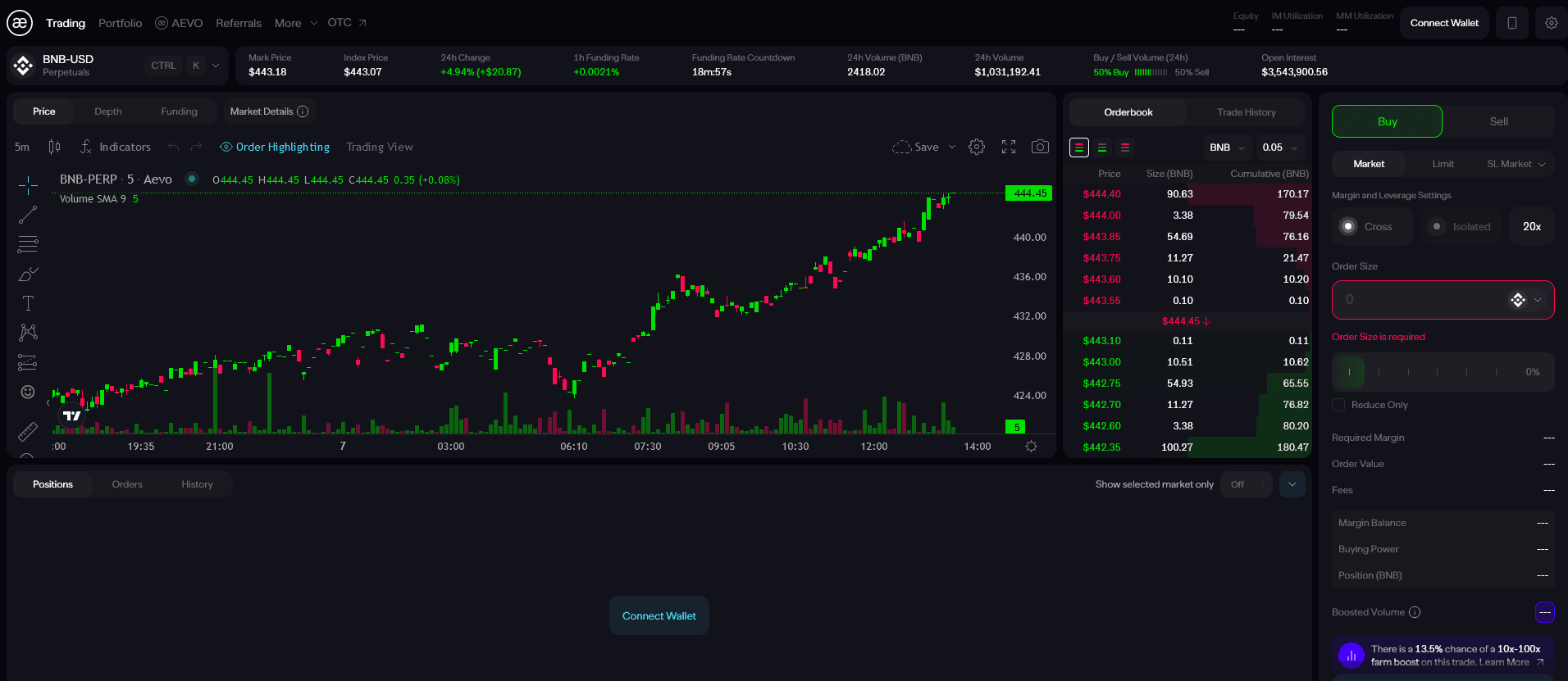Select the Sell side button

(x=1499, y=121)
